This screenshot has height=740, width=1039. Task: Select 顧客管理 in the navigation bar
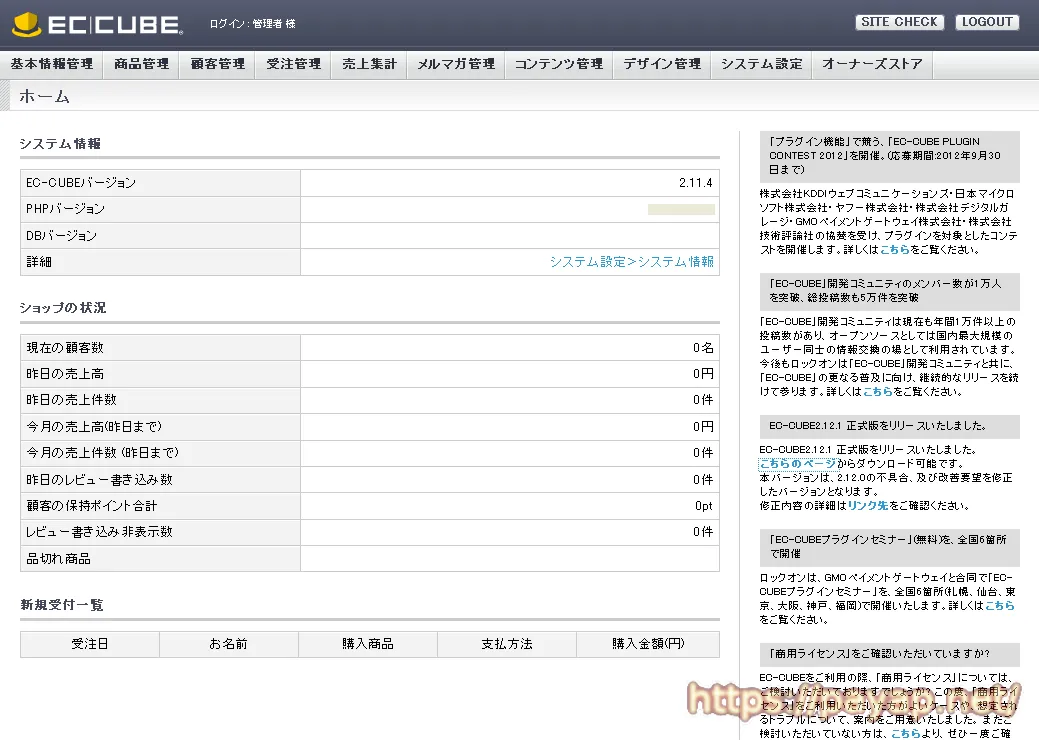(x=217, y=64)
